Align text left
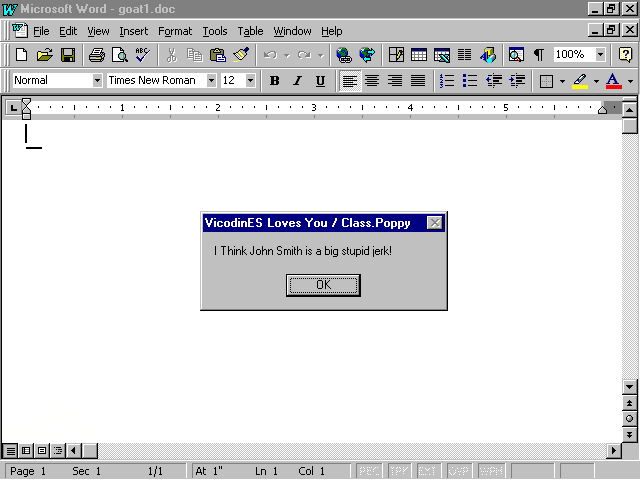640x480 pixels. (x=350, y=80)
